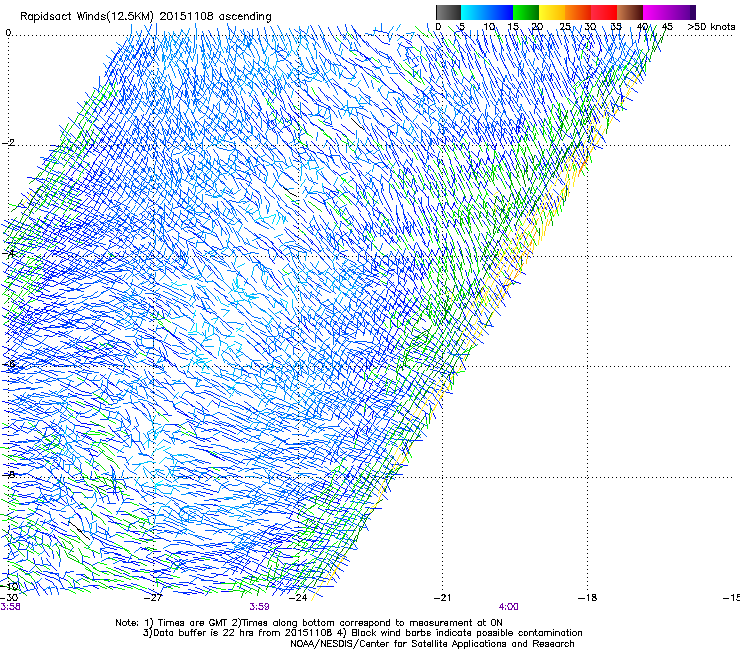This screenshot has width=740, height=650.
Task: Click the '-18' longitude axis label
Action: 587,598
